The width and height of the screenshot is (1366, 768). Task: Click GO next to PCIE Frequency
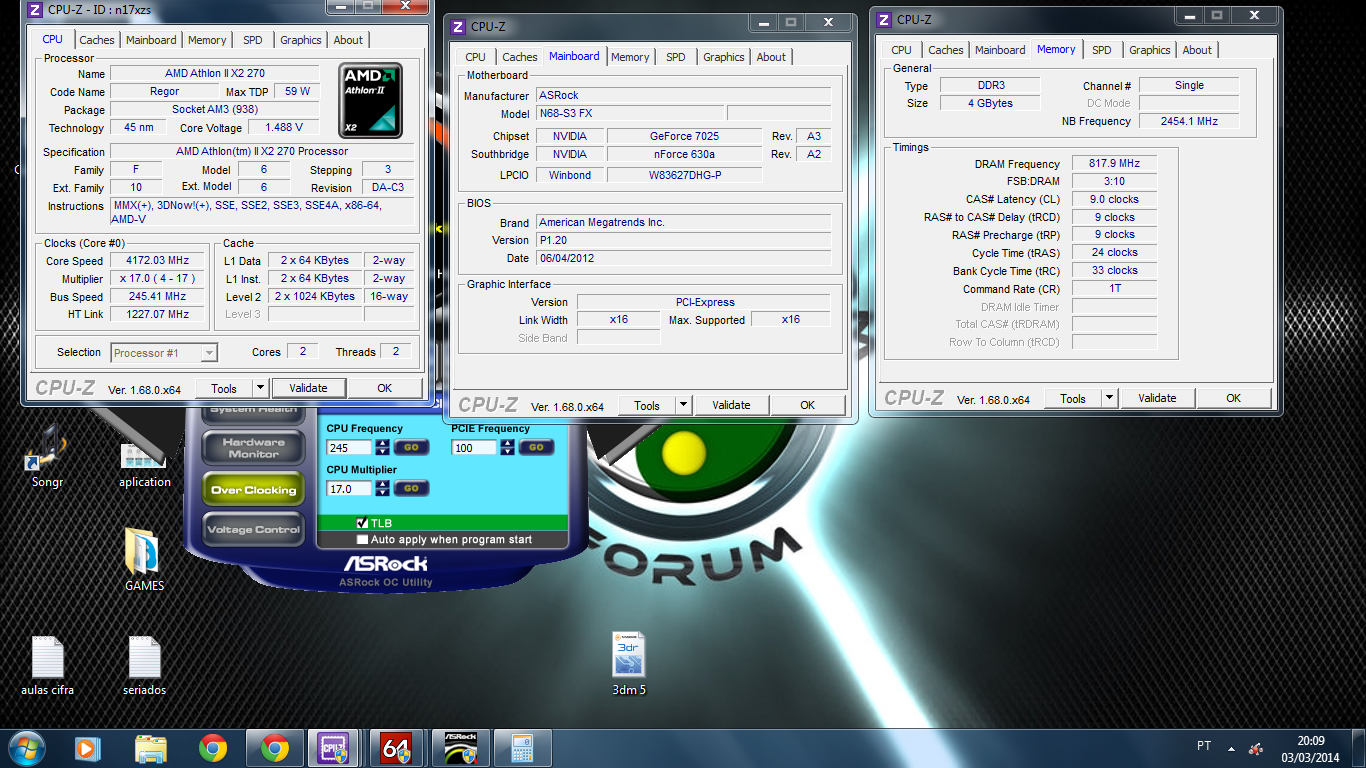tap(536, 447)
